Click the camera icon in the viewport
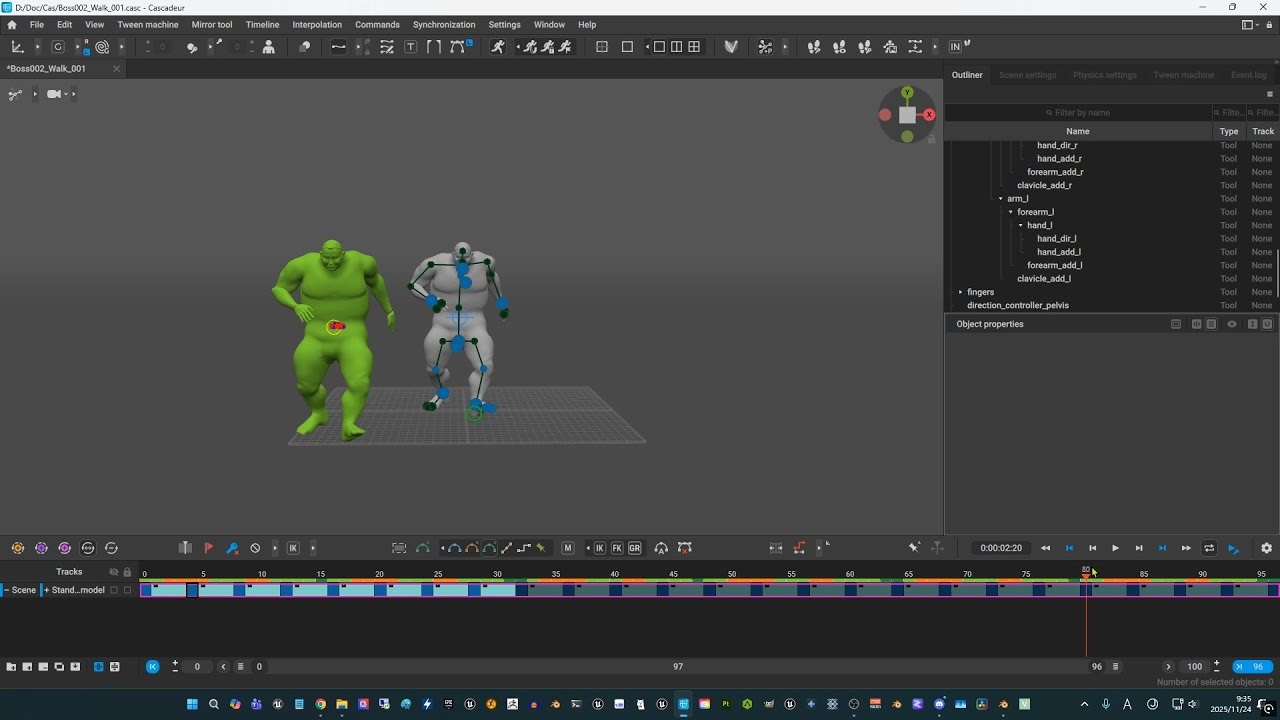Screen dimensions: 1280x720 coord(54,94)
